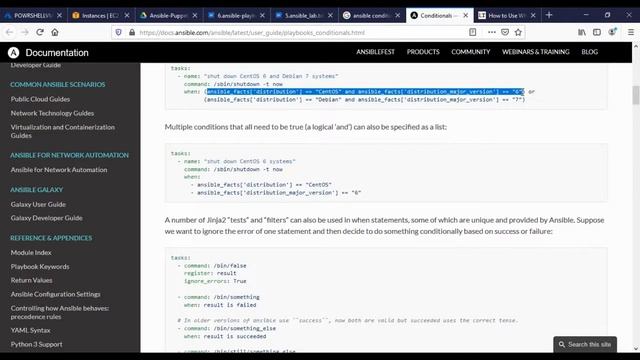Switch to the 5.ansible_lab tab
Image resolution: width=640 pixels, height=360 pixels.
(303, 15)
